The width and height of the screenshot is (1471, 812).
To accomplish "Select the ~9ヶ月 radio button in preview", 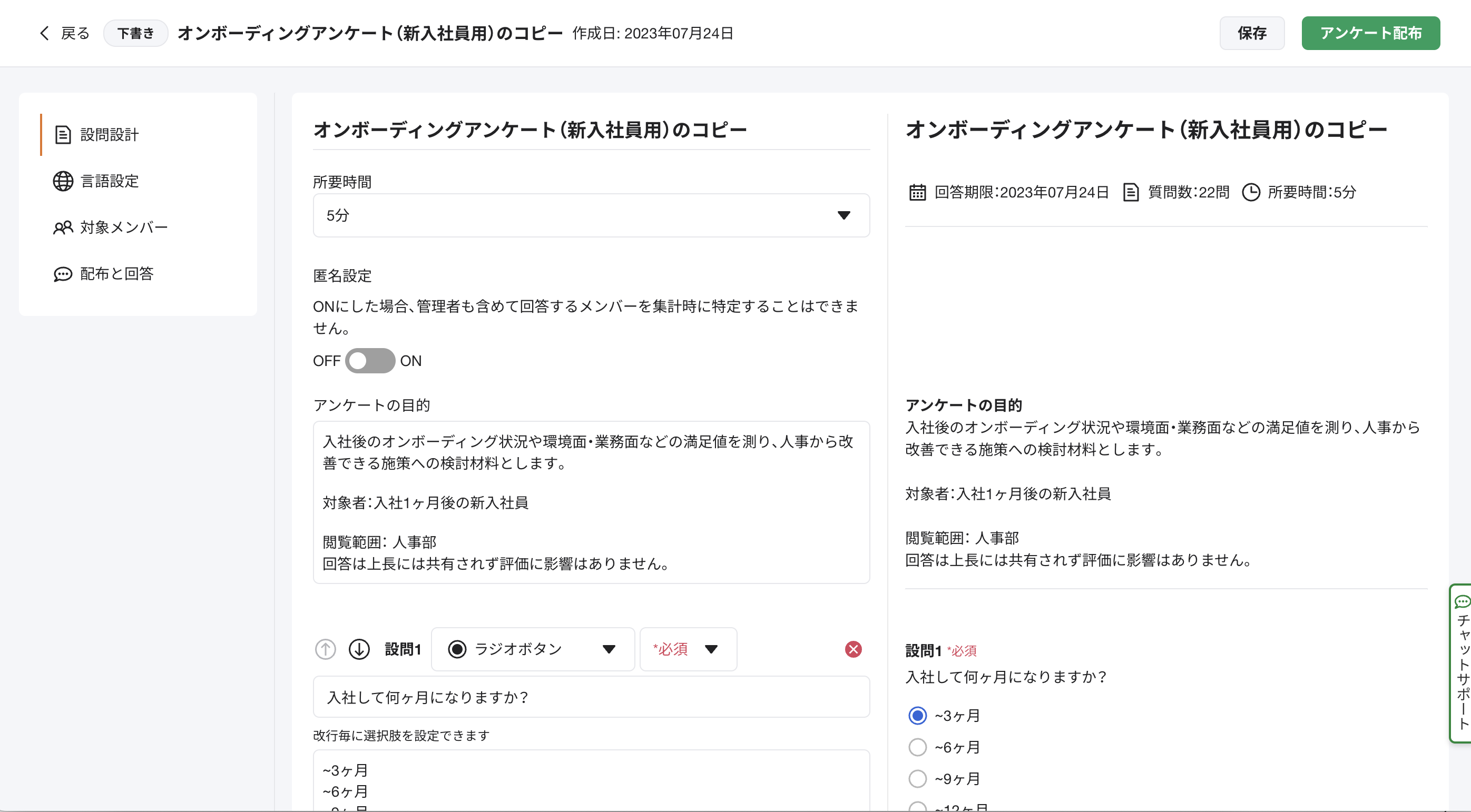I will 917,778.
